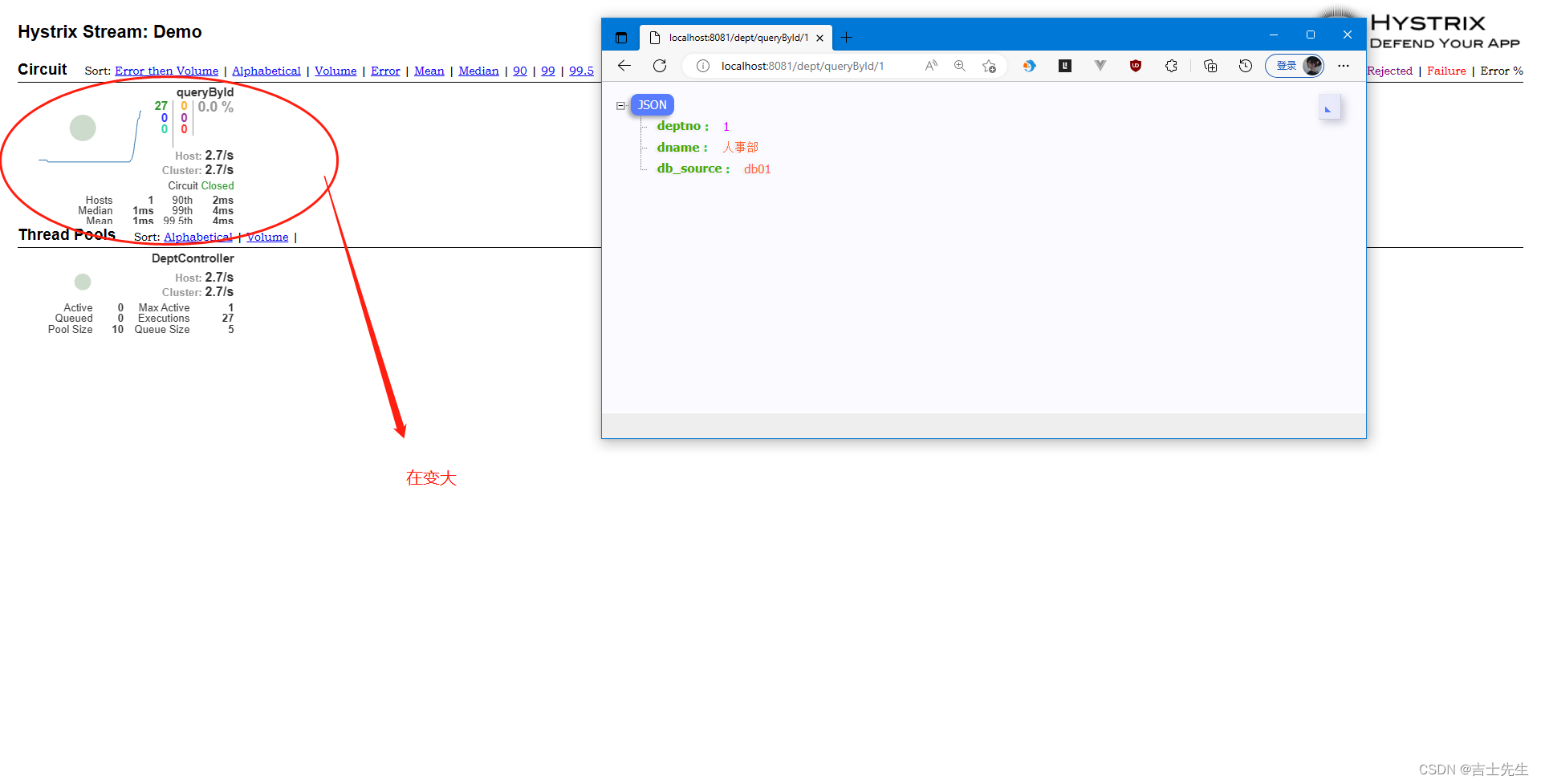
Task: Sort circuits Alphabetical link in Circuit row
Action: (266, 71)
